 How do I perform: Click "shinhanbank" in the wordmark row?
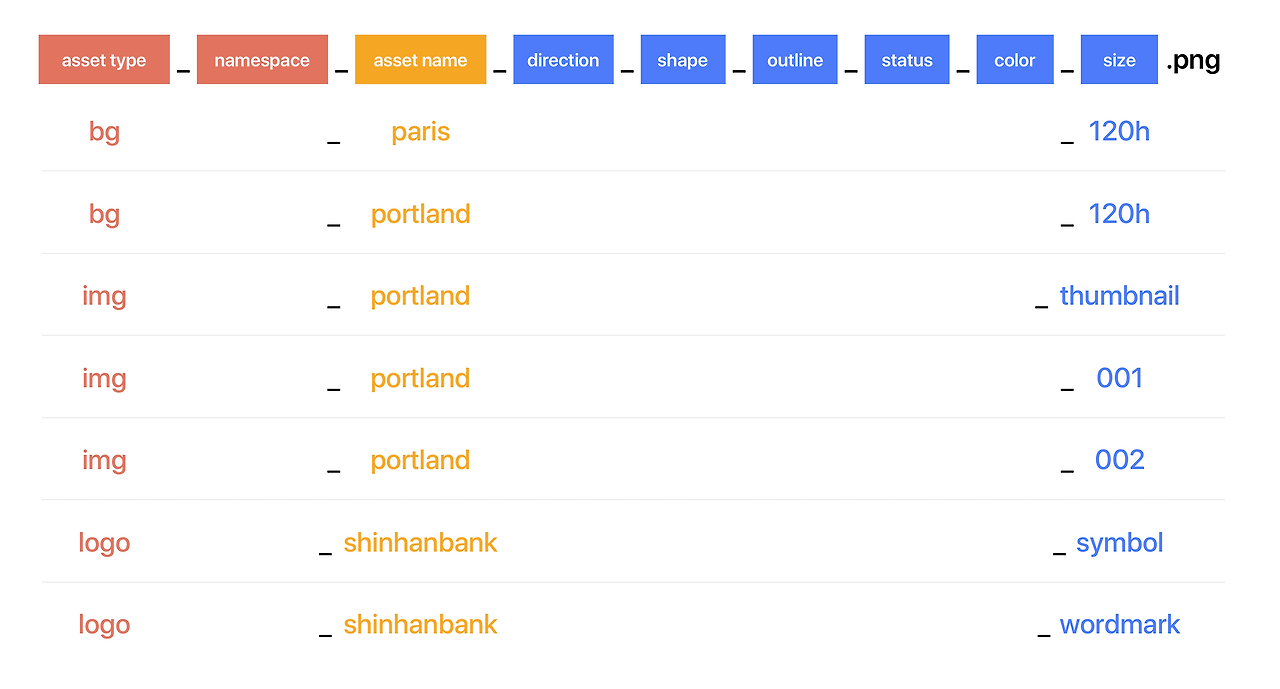[420, 625]
